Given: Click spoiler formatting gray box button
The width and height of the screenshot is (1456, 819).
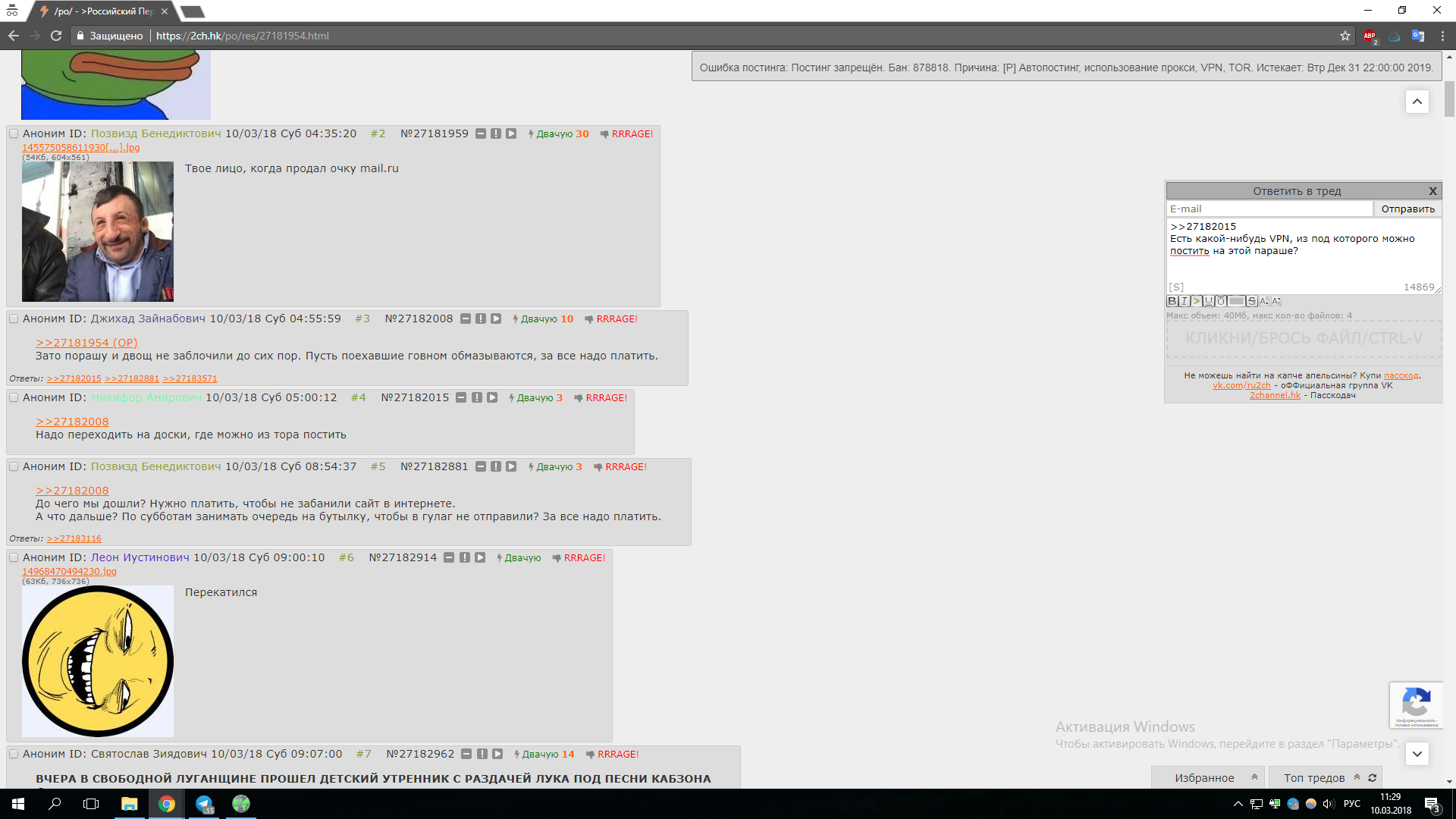Looking at the screenshot, I should [1237, 301].
